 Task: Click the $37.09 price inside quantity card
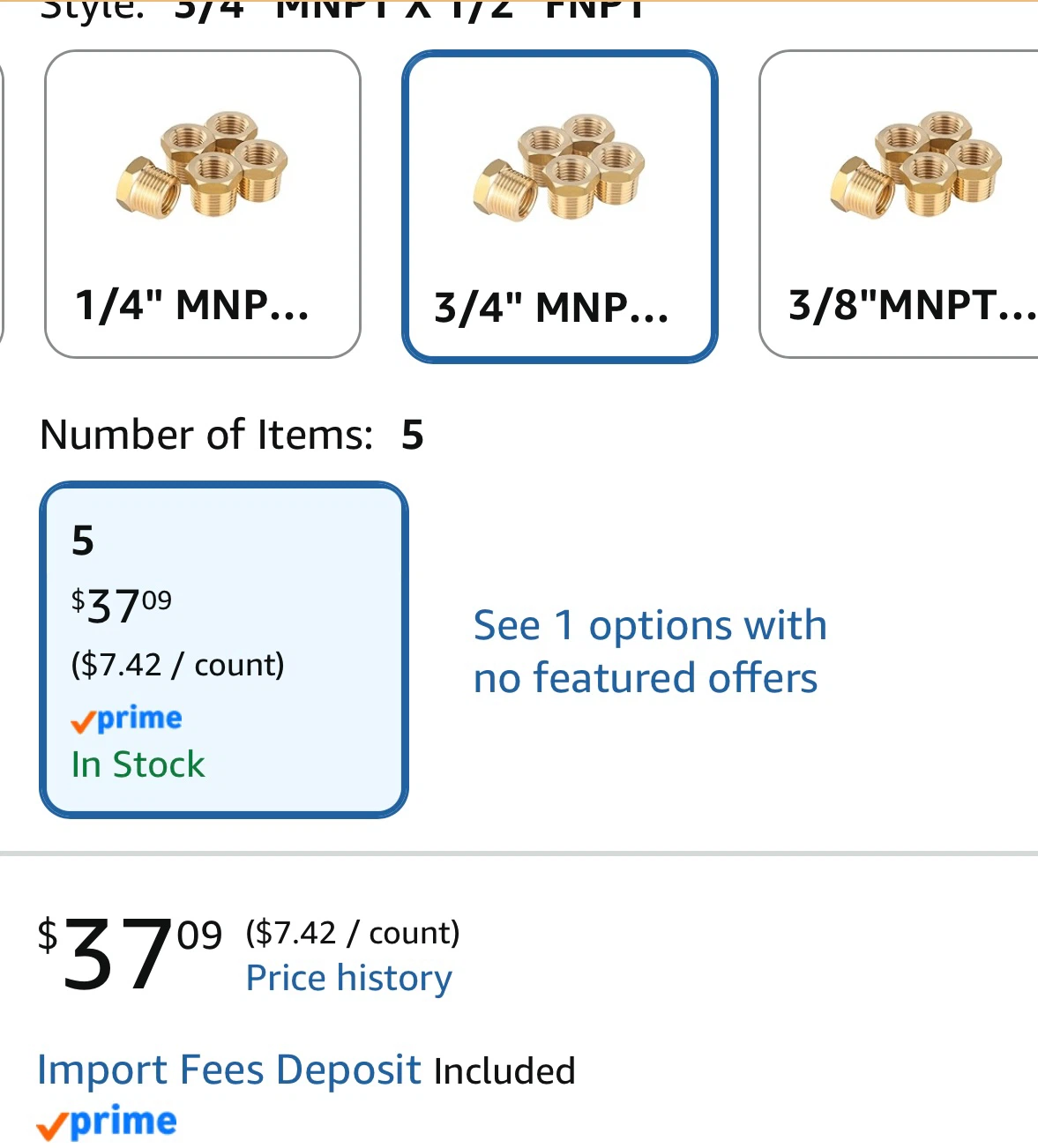point(122,606)
